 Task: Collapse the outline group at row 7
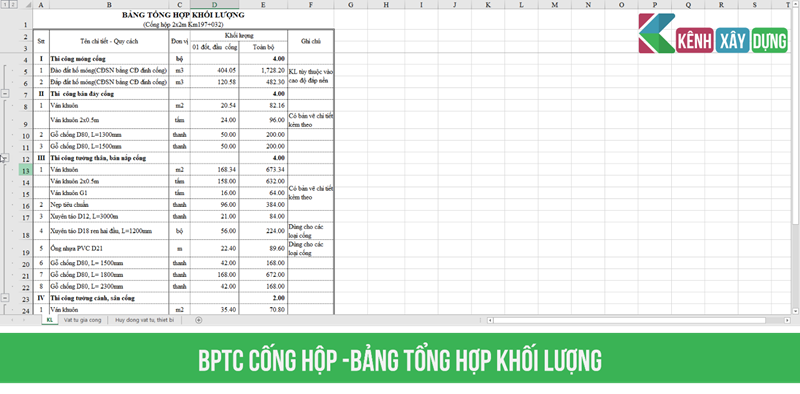(5, 94)
